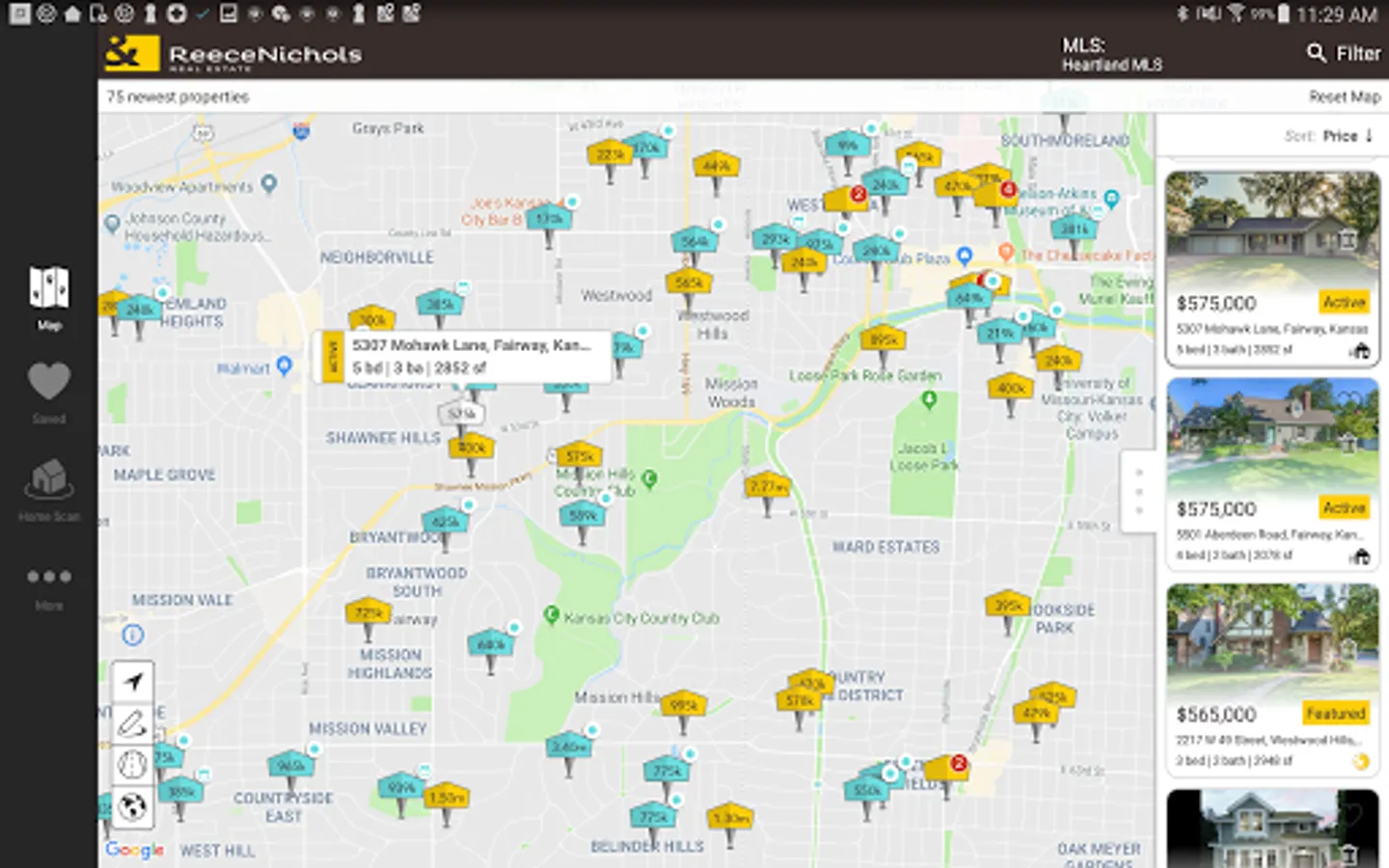Open Saved properties via the heart icon

49,392
